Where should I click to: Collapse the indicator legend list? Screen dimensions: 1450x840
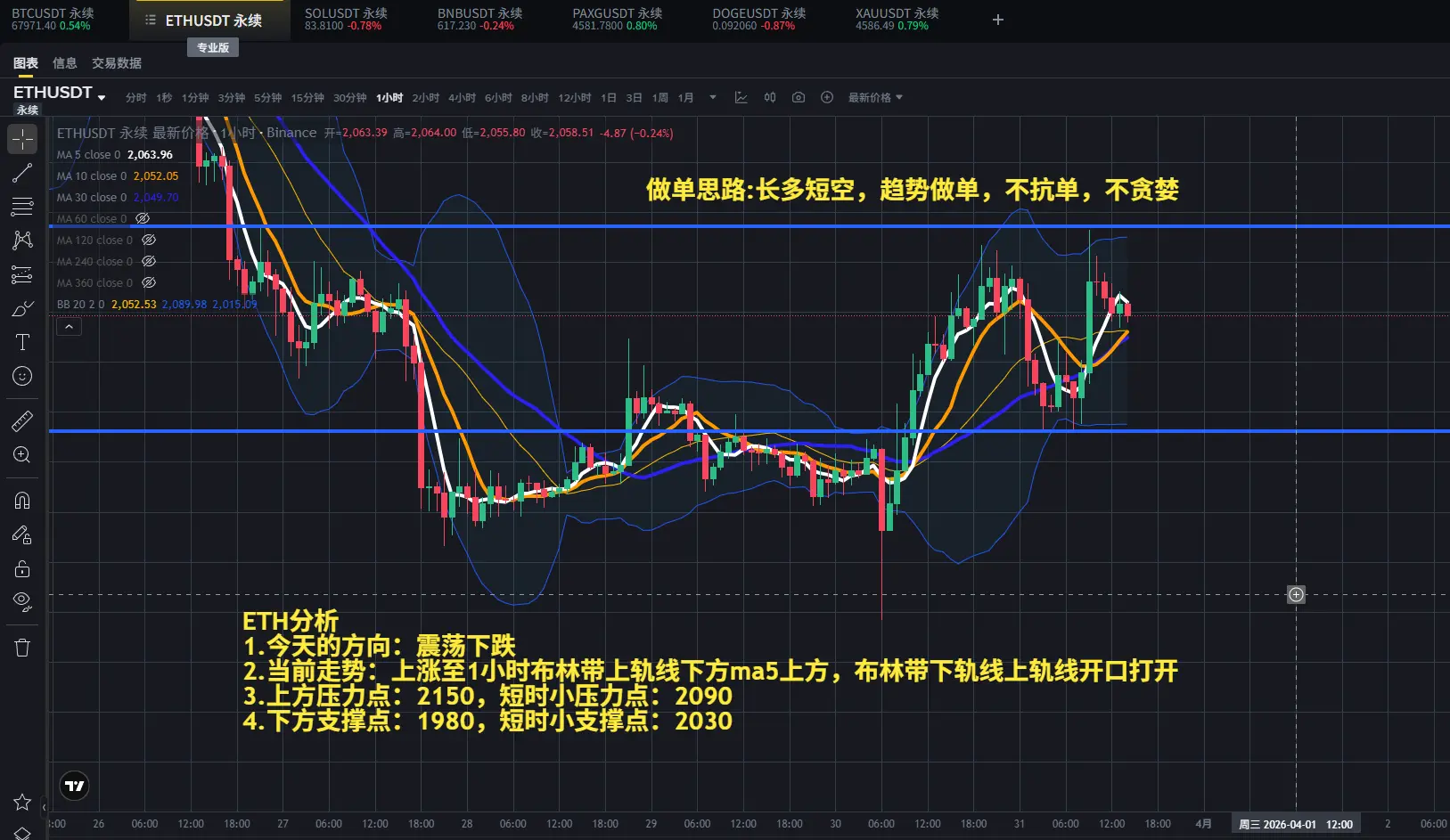[x=69, y=327]
